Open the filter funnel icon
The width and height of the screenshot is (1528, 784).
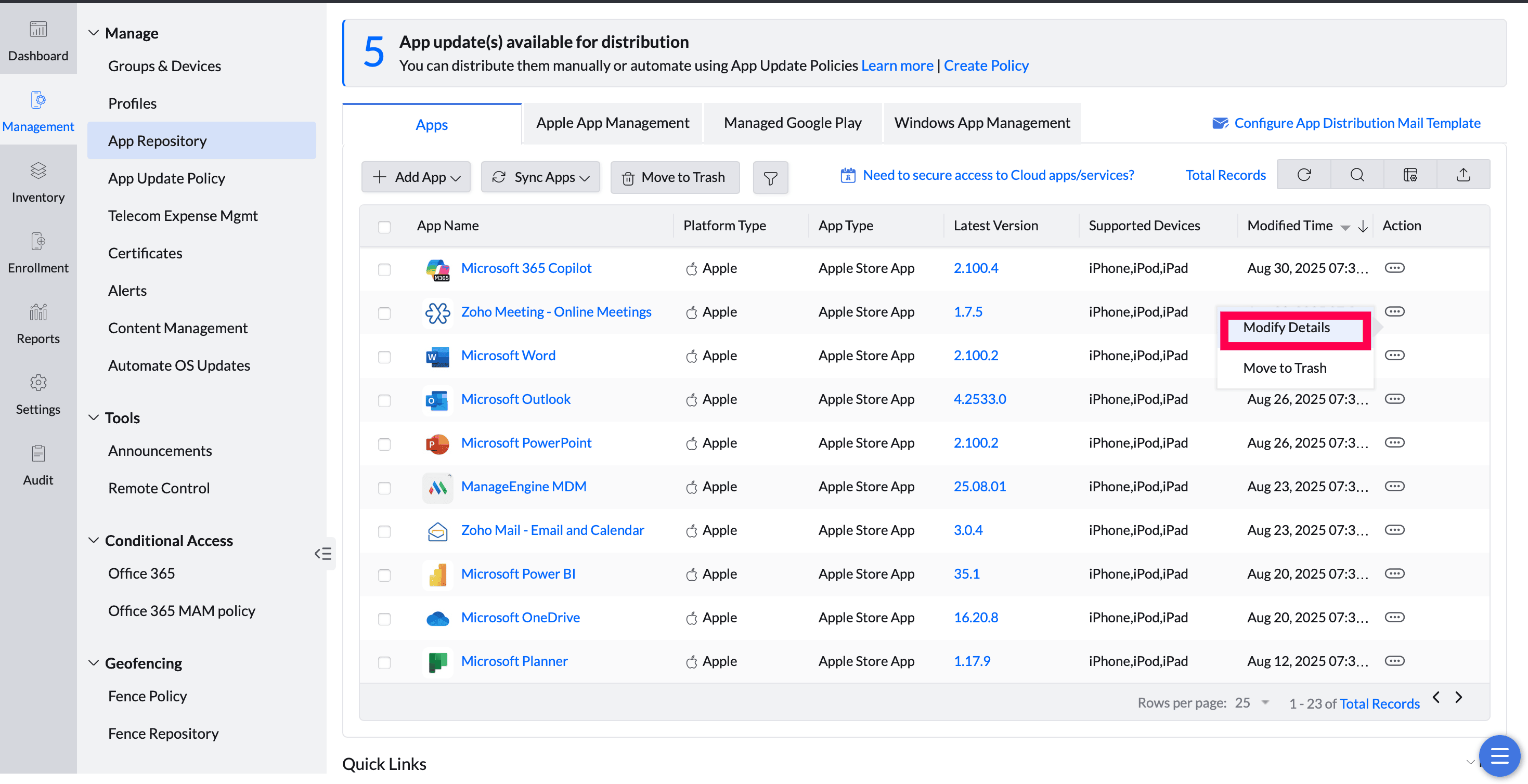(770, 178)
